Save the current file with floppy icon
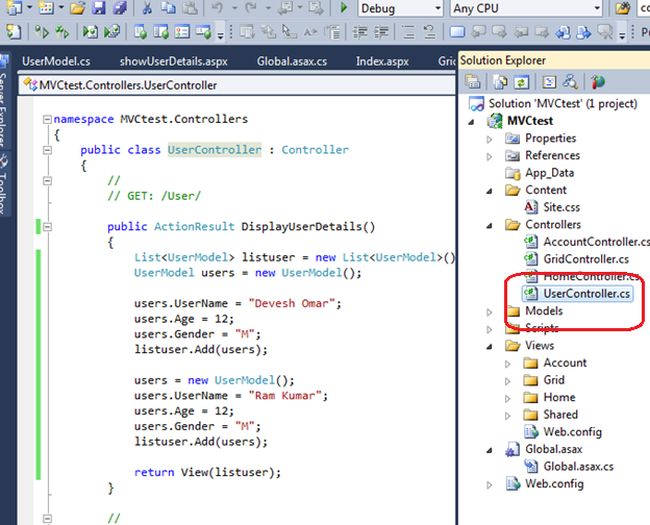Screen dimensions: 650x525 coord(98,8)
